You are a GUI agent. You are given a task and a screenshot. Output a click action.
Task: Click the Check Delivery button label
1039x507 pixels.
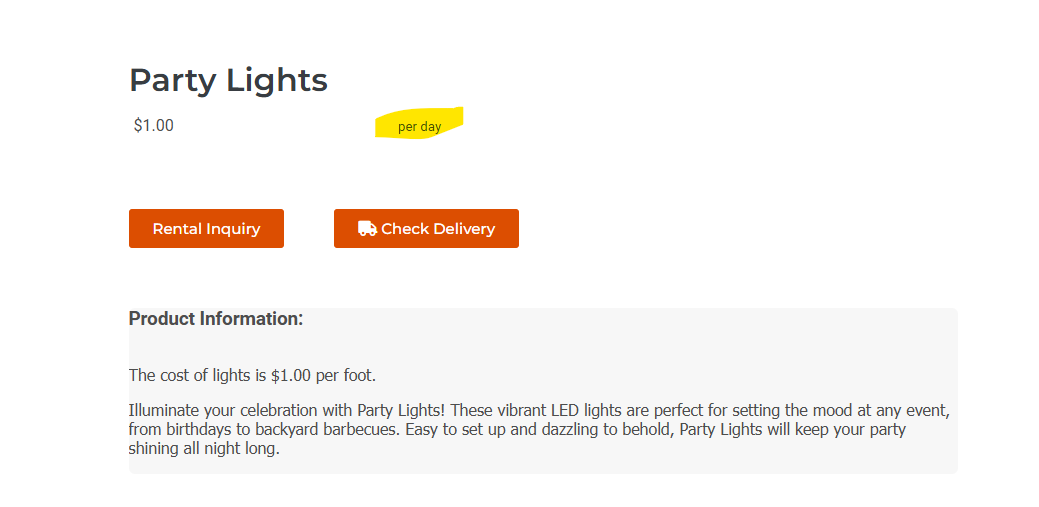pos(437,229)
